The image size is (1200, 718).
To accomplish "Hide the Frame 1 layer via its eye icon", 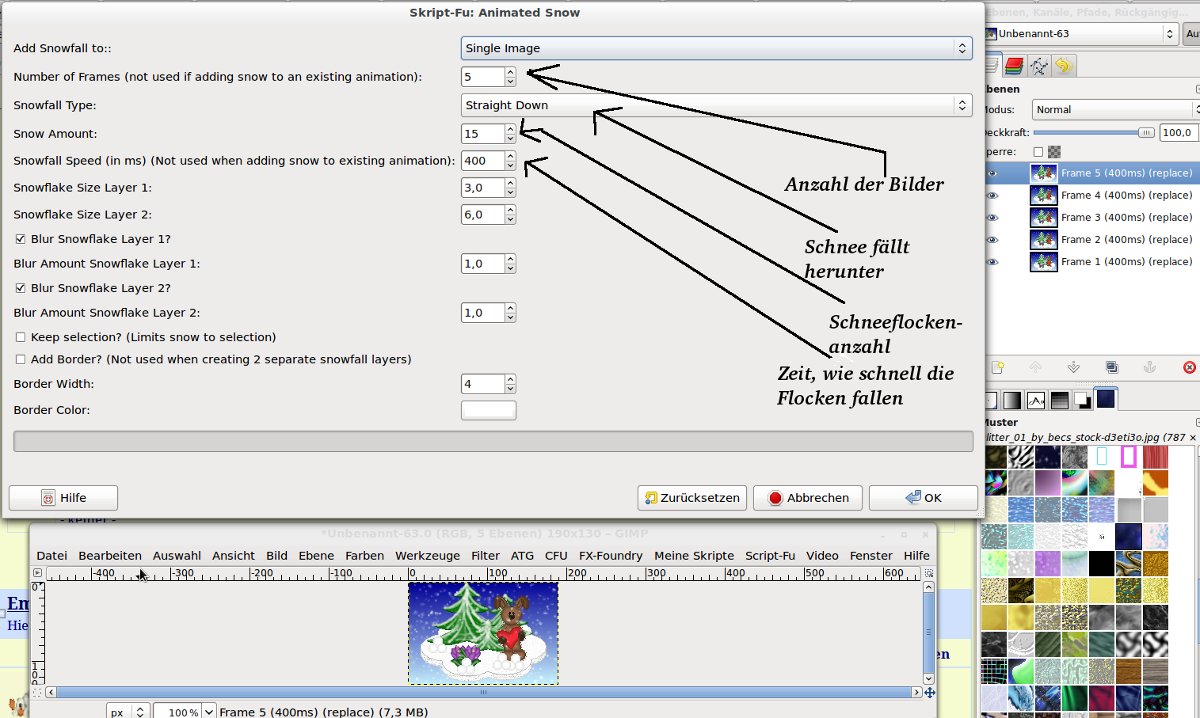I will click(x=993, y=261).
